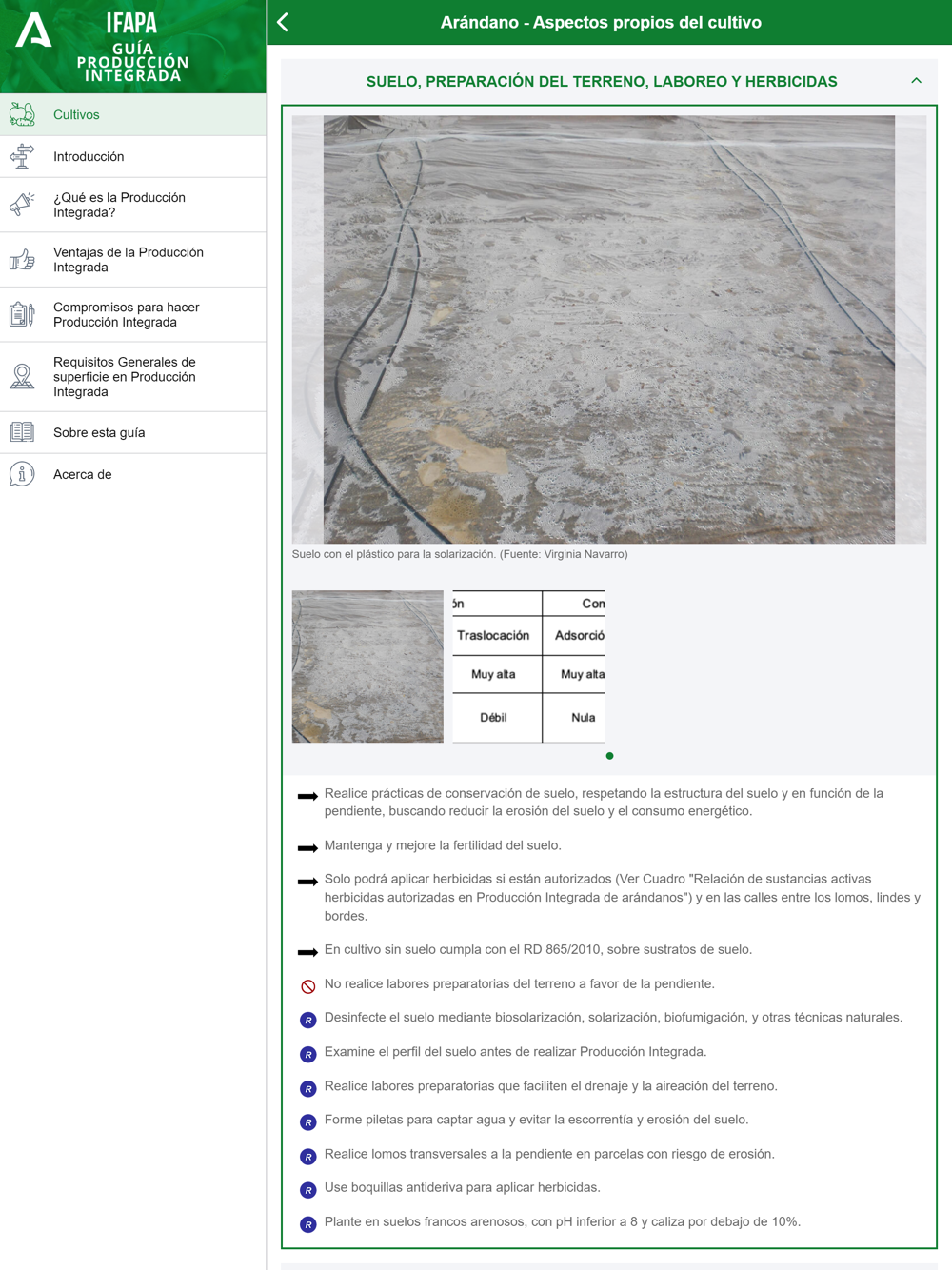Click the thumbs-up Ventajas icon
The image size is (952, 1270).
22,260
